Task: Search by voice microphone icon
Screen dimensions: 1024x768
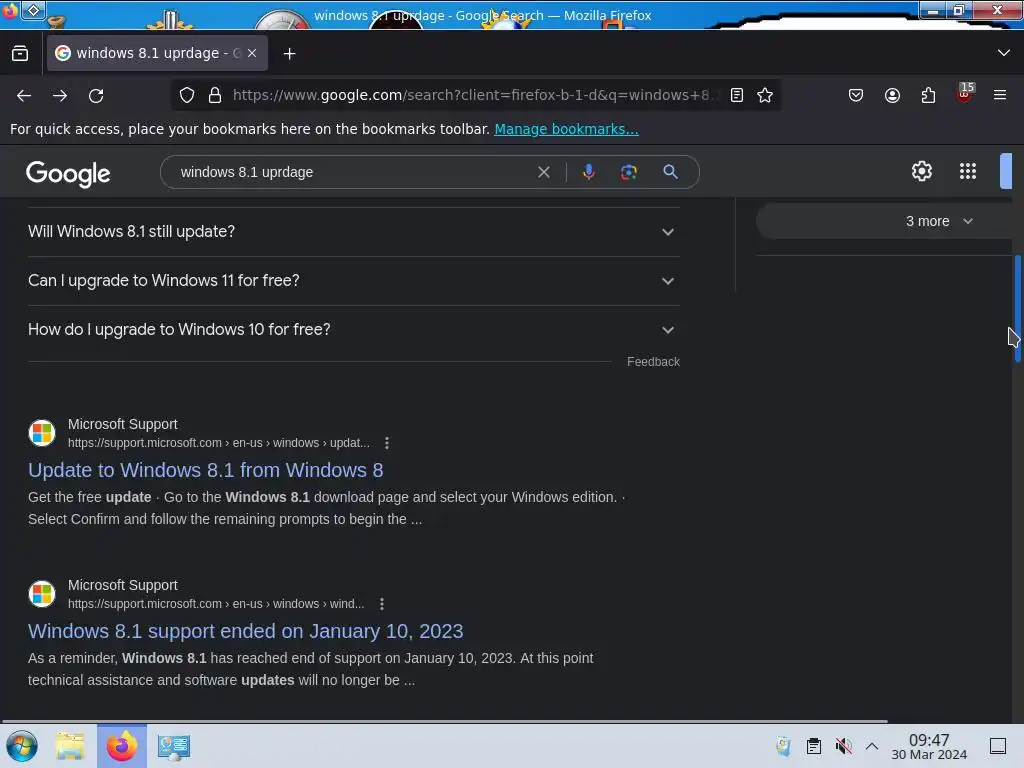Action: pos(588,172)
